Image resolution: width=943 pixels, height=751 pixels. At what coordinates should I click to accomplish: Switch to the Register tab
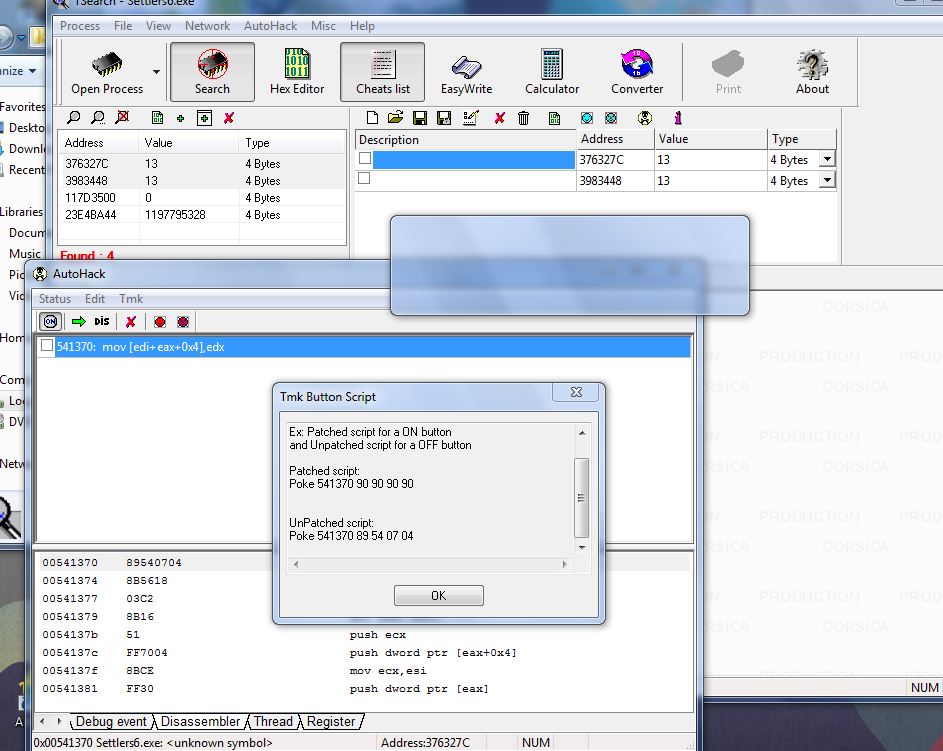coord(331,721)
